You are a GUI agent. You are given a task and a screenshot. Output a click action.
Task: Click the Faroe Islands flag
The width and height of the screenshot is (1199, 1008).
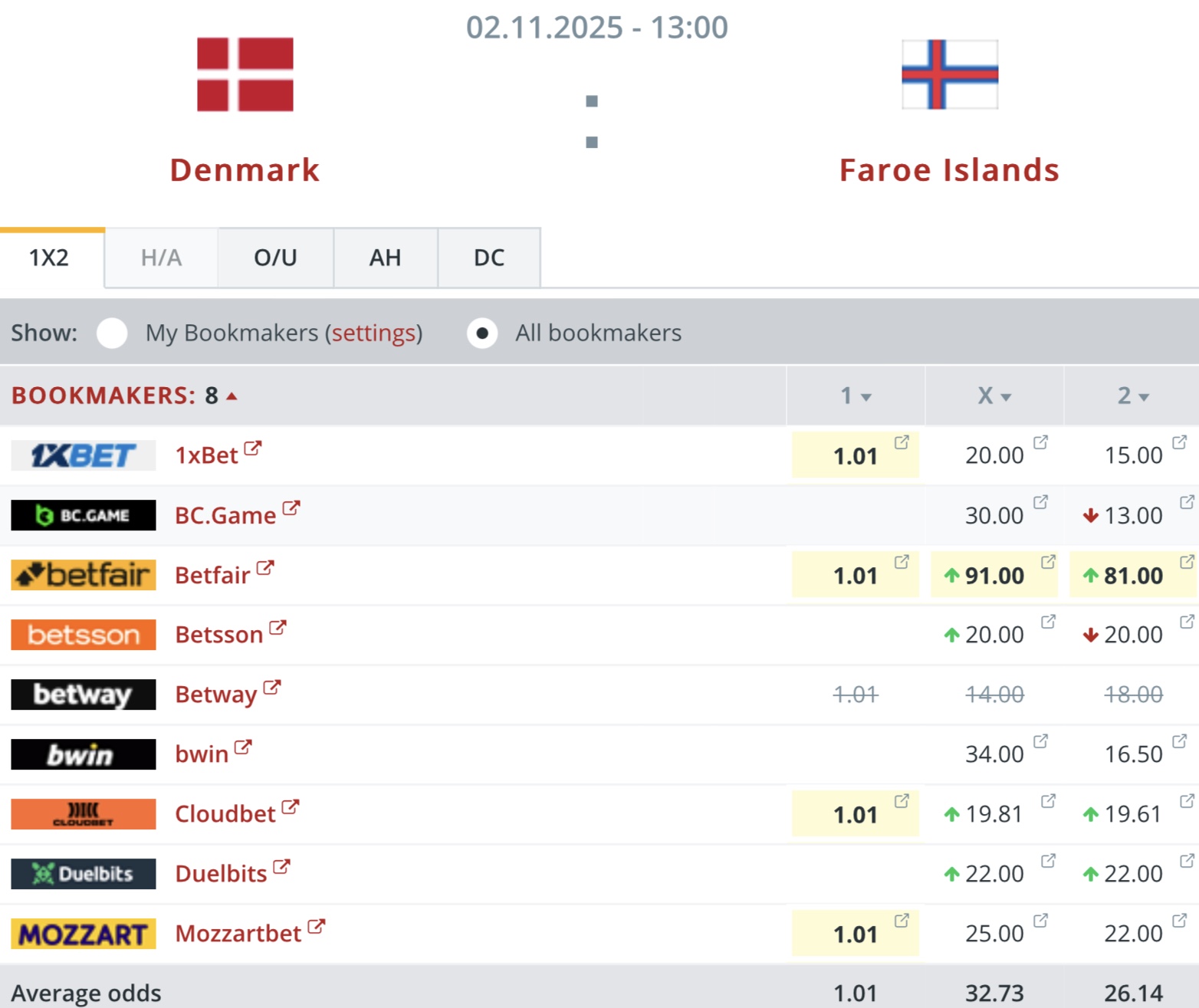[x=950, y=74]
